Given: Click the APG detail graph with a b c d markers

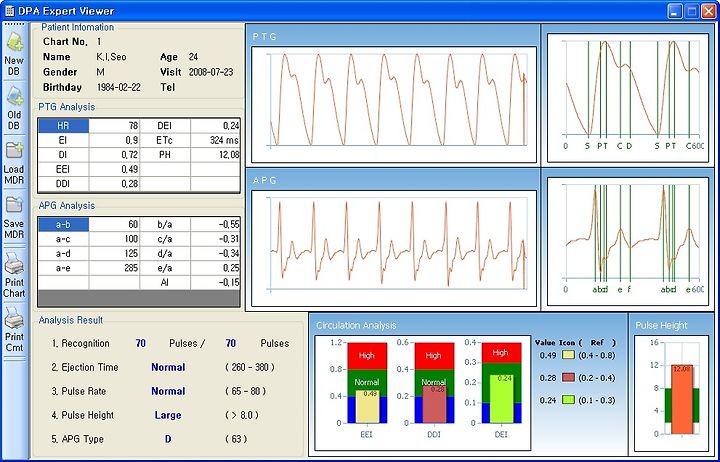Looking at the screenshot, I should tap(628, 242).
